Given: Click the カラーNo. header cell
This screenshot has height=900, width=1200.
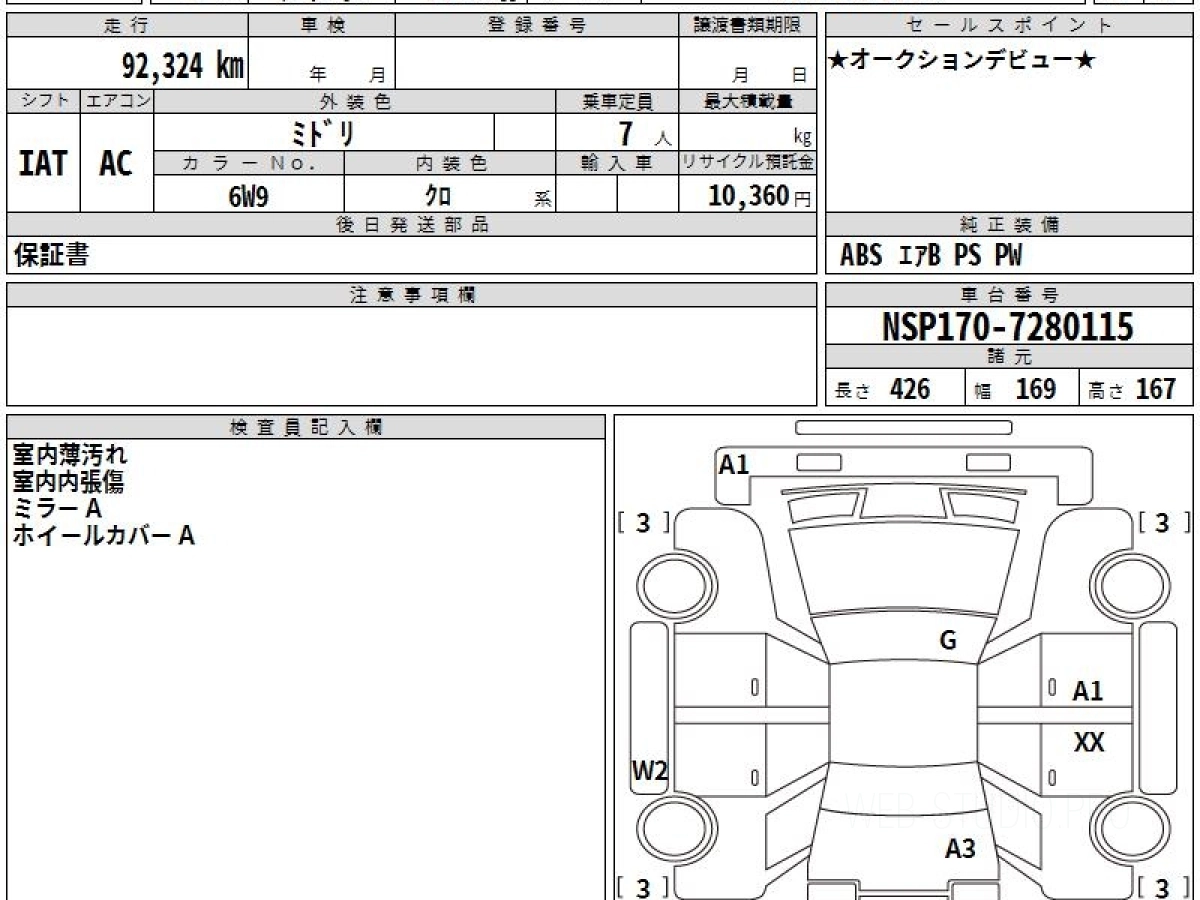Looking at the screenshot, I should (249, 163).
